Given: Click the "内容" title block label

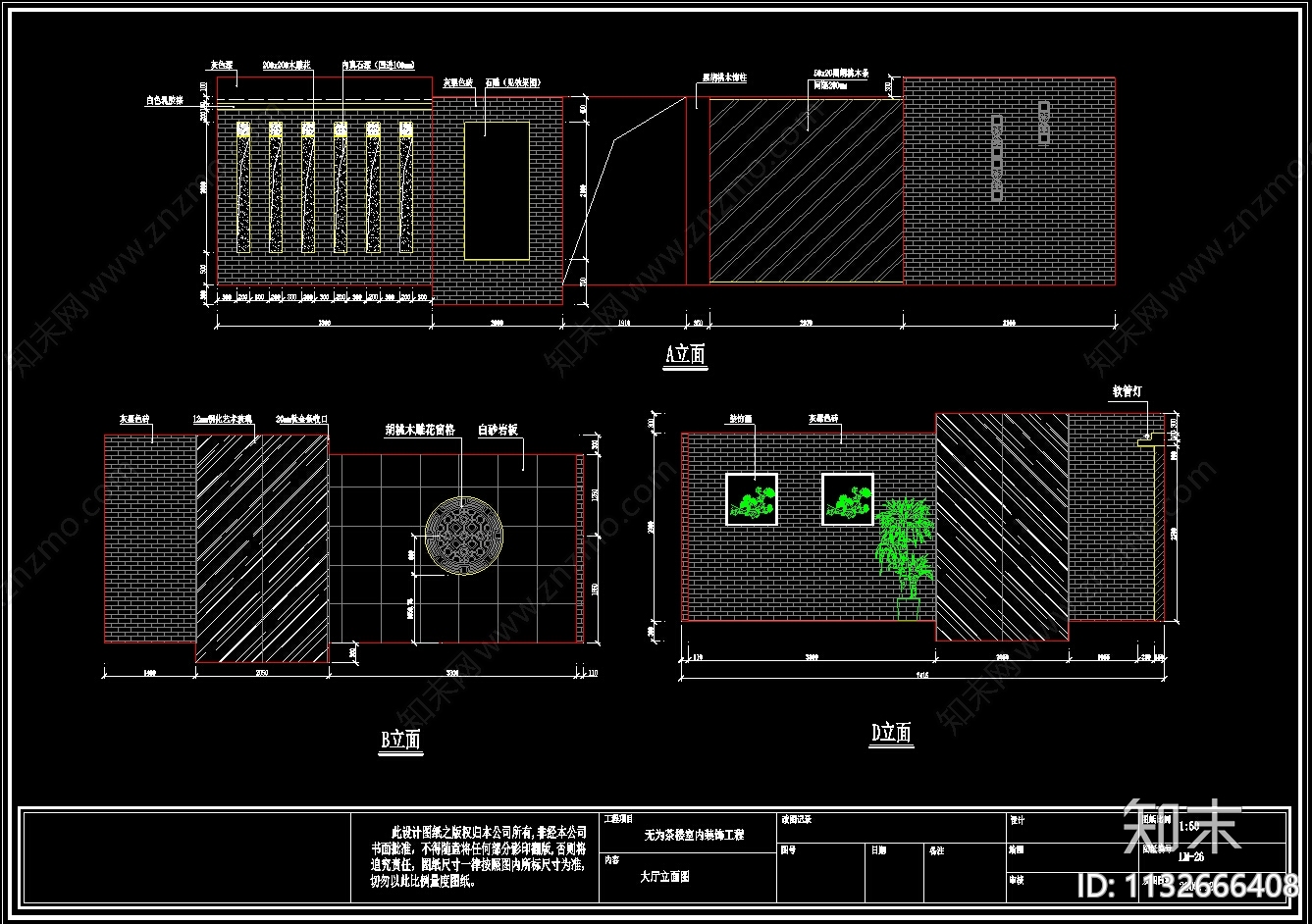Looking at the screenshot, I should coord(612,859).
